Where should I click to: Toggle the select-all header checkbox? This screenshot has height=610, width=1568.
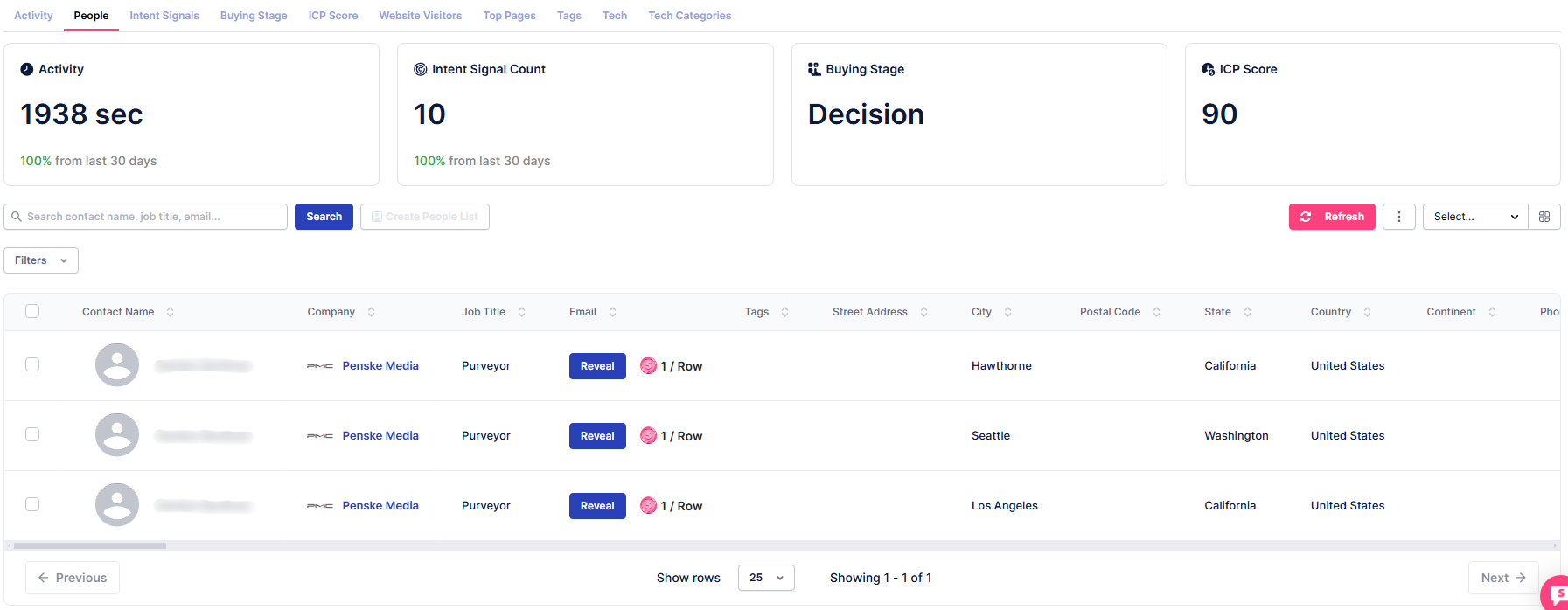(32, 311)
